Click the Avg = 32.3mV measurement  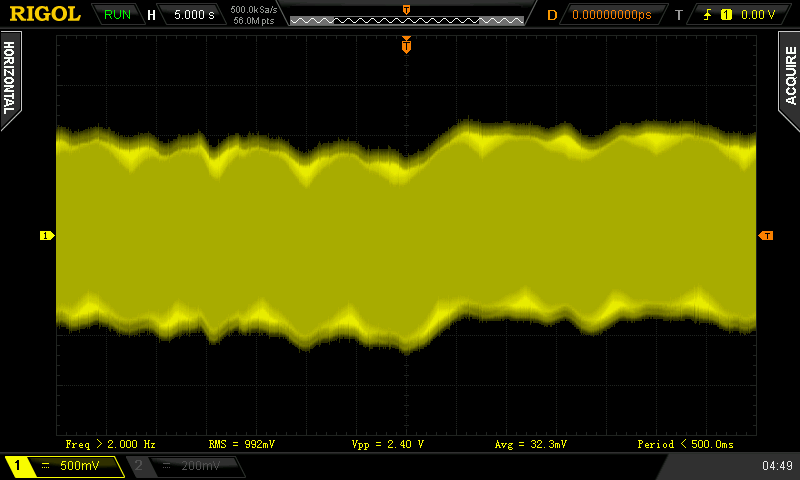pyautogui.click(x=531, y=444)
